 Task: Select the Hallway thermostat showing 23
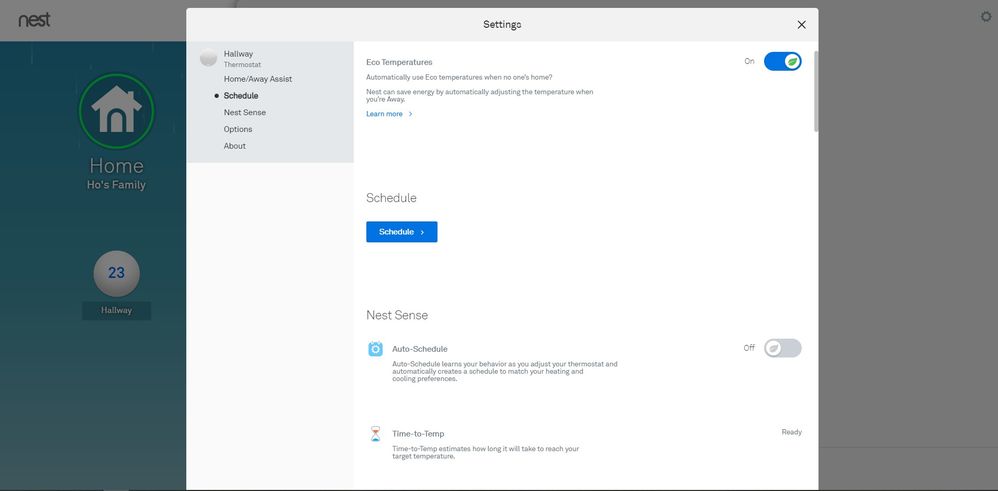tap(116, 273)
